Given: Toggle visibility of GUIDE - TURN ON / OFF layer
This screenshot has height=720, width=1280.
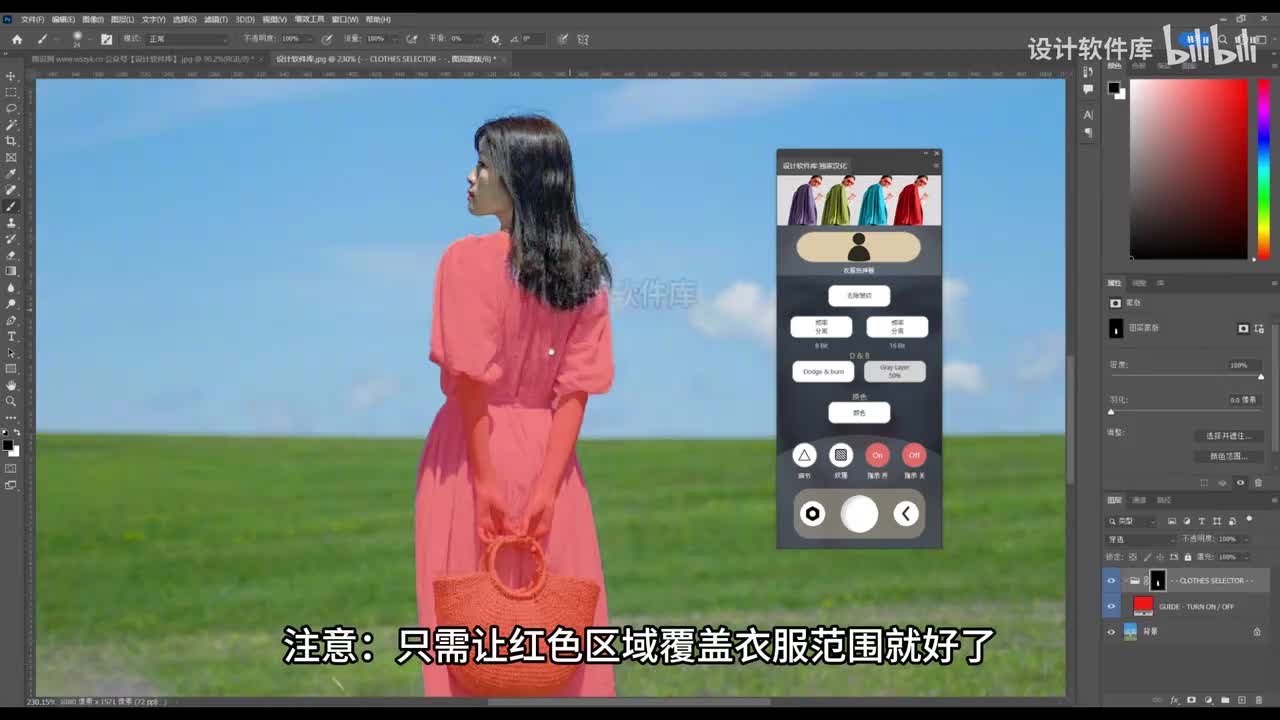Looking at the screenshot, I should tap(1111, 606).
